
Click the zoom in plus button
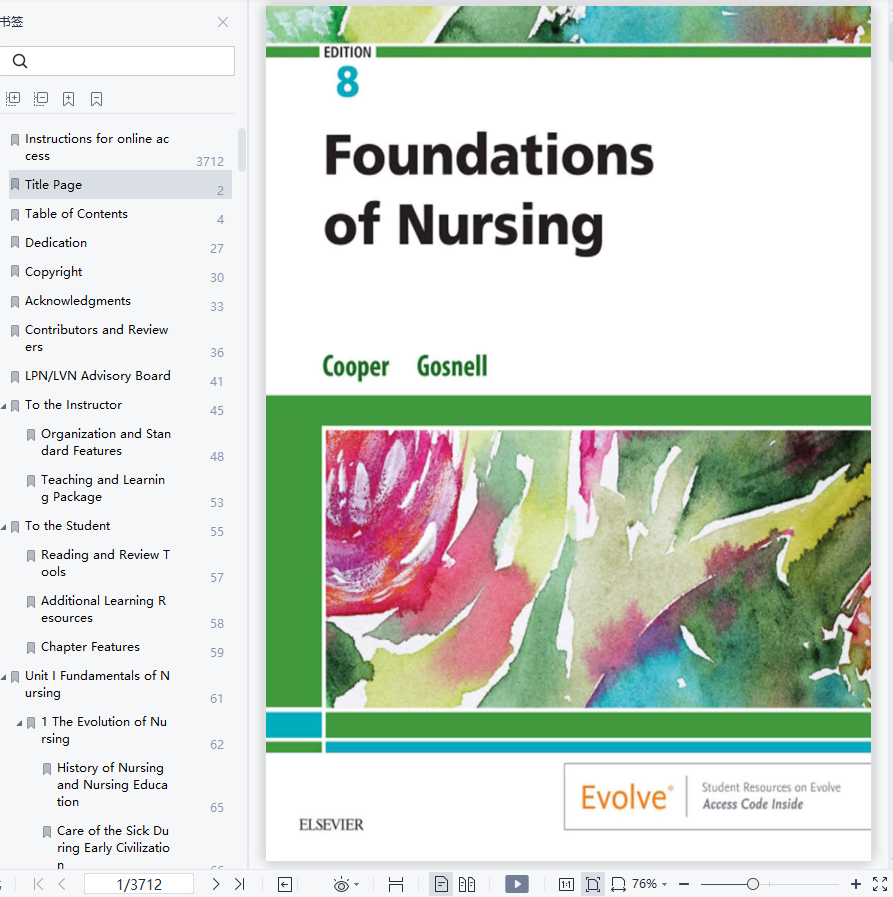pyautogui.click(x=856, y=884)
